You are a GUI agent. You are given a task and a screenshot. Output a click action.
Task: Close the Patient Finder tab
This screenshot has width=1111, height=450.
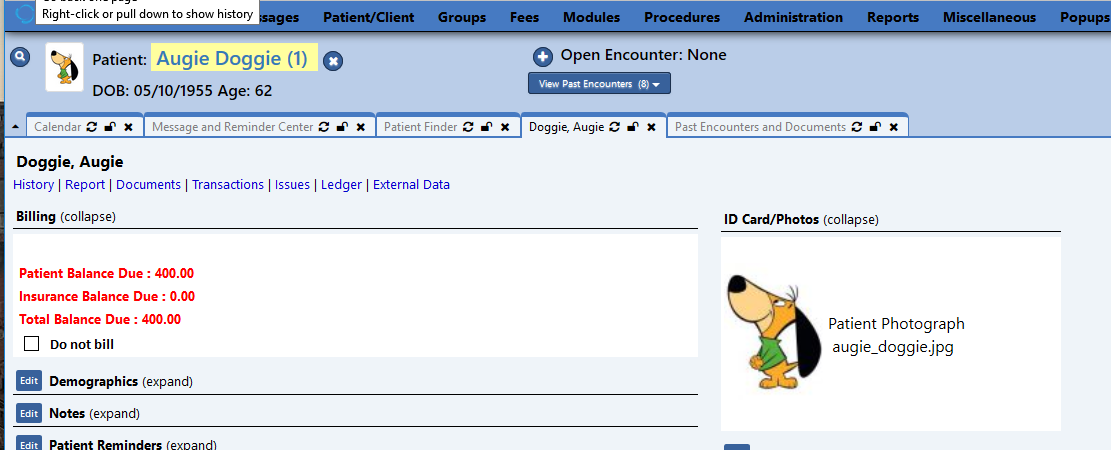tap(505, 127)
